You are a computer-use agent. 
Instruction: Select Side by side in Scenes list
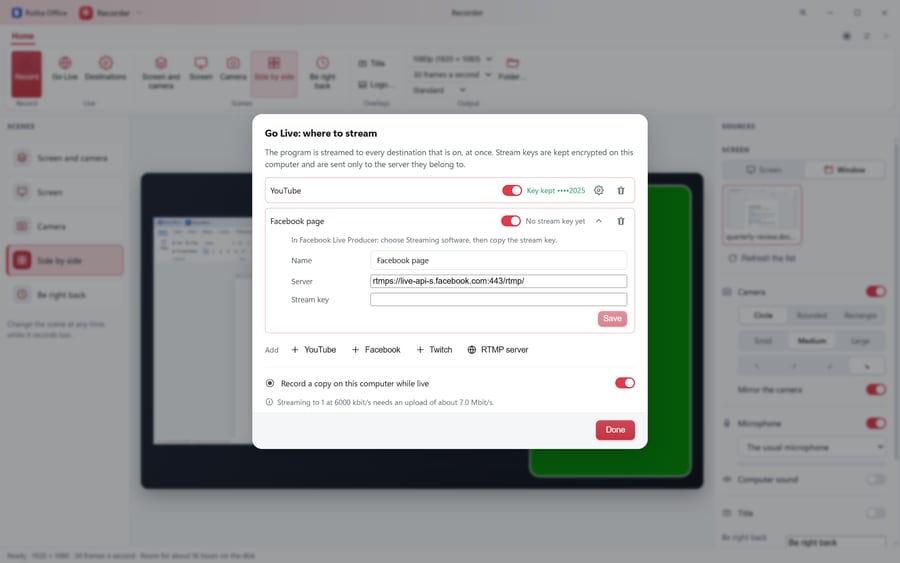tap(65, 261)
